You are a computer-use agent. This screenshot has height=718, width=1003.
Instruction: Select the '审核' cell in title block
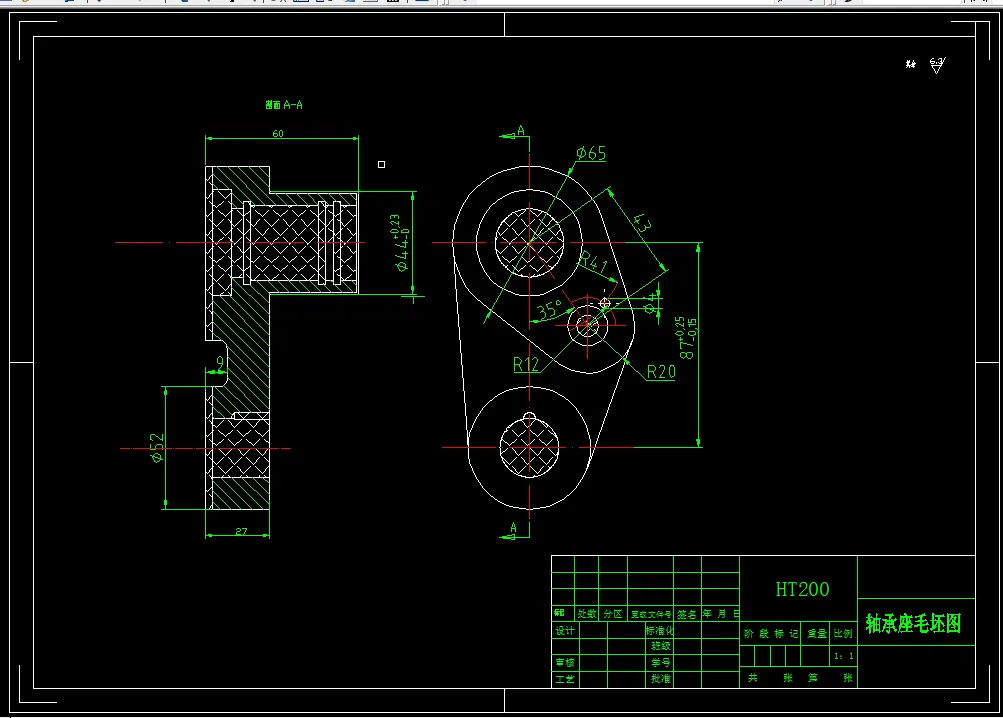pos(565,662)
